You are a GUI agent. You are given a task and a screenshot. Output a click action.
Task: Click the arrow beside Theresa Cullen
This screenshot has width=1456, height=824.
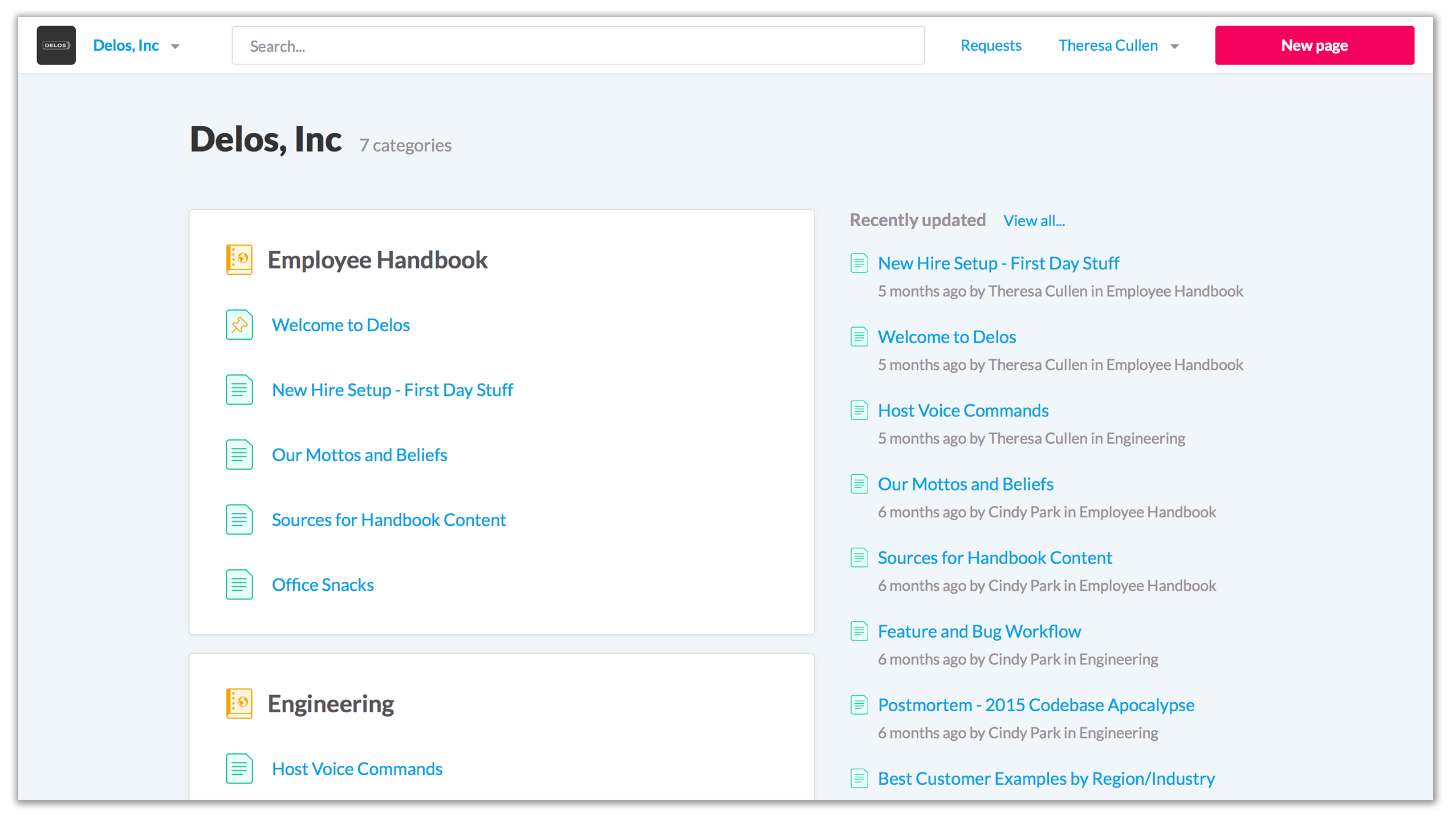[1174, 47]
